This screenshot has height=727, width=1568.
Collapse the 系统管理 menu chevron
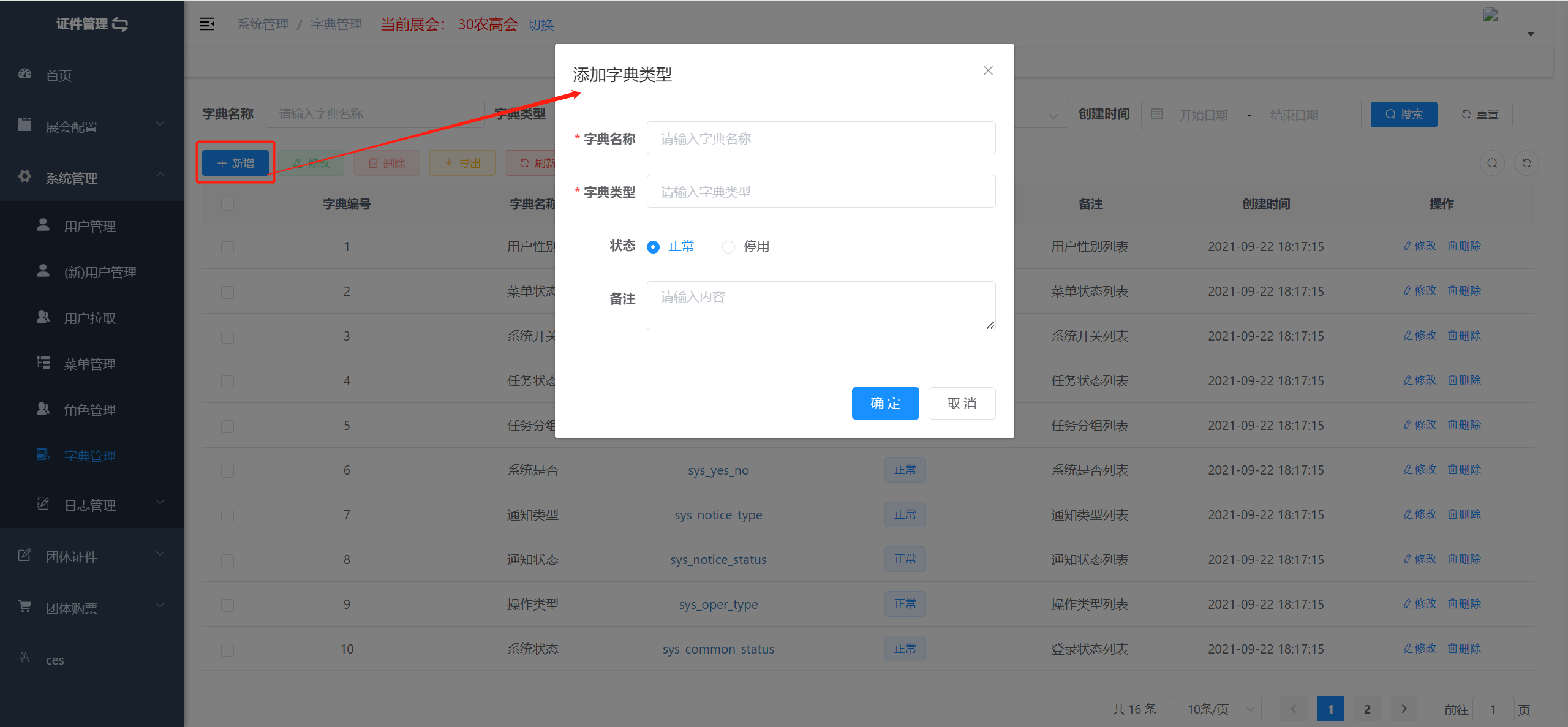[160, 175]
